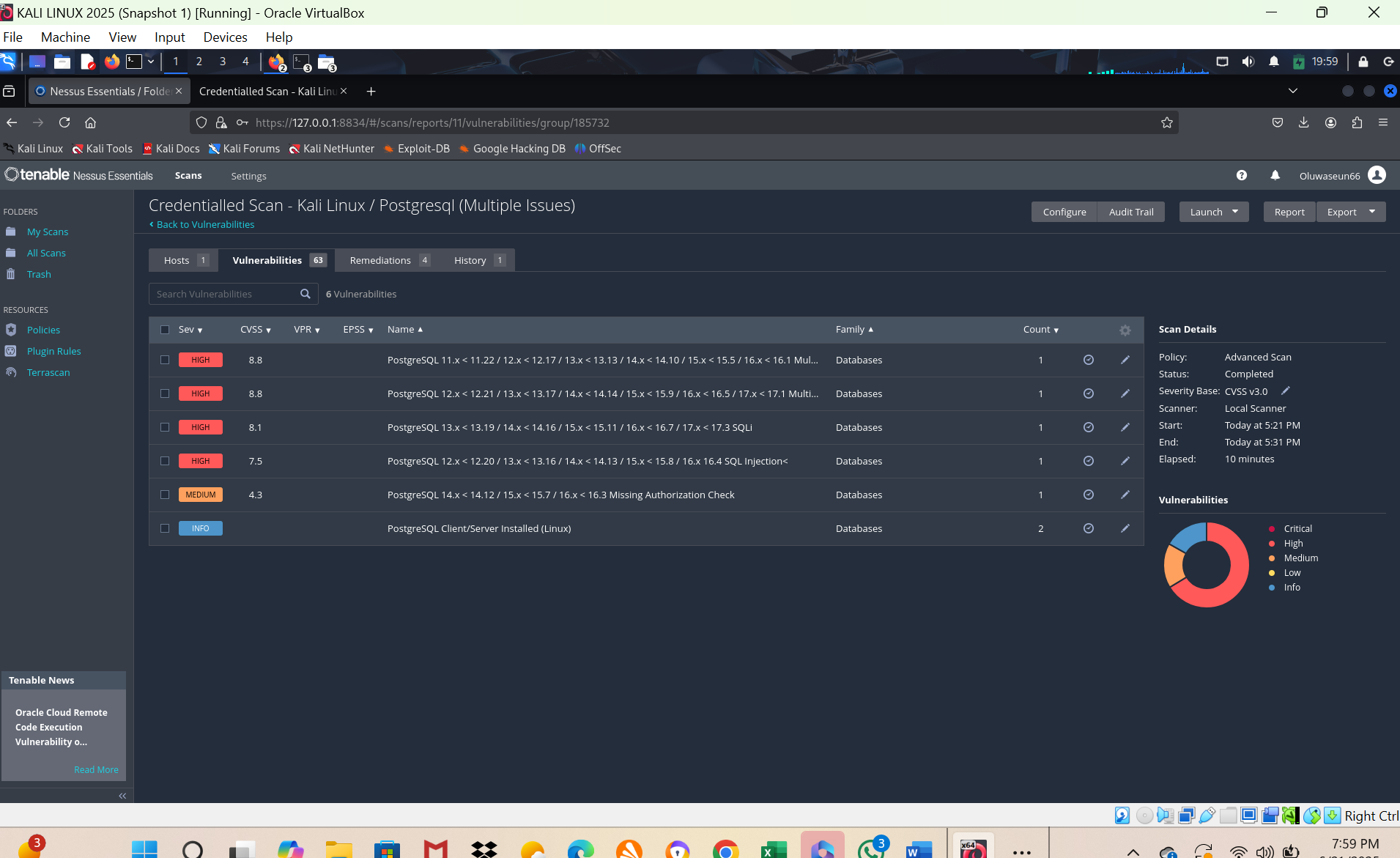Open Firefox extensions puzzle icon
The image size is (1400, 858).
tap(1357, 122)
